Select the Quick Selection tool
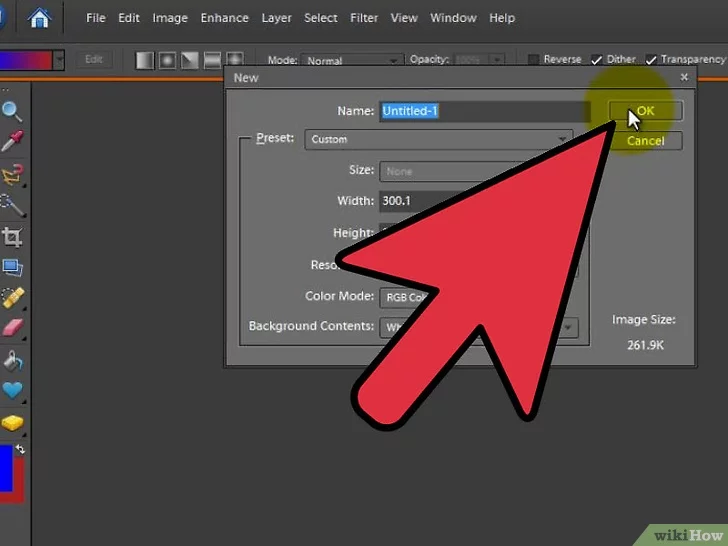Screen dimensions: 728x546 [x=13, y=205]
